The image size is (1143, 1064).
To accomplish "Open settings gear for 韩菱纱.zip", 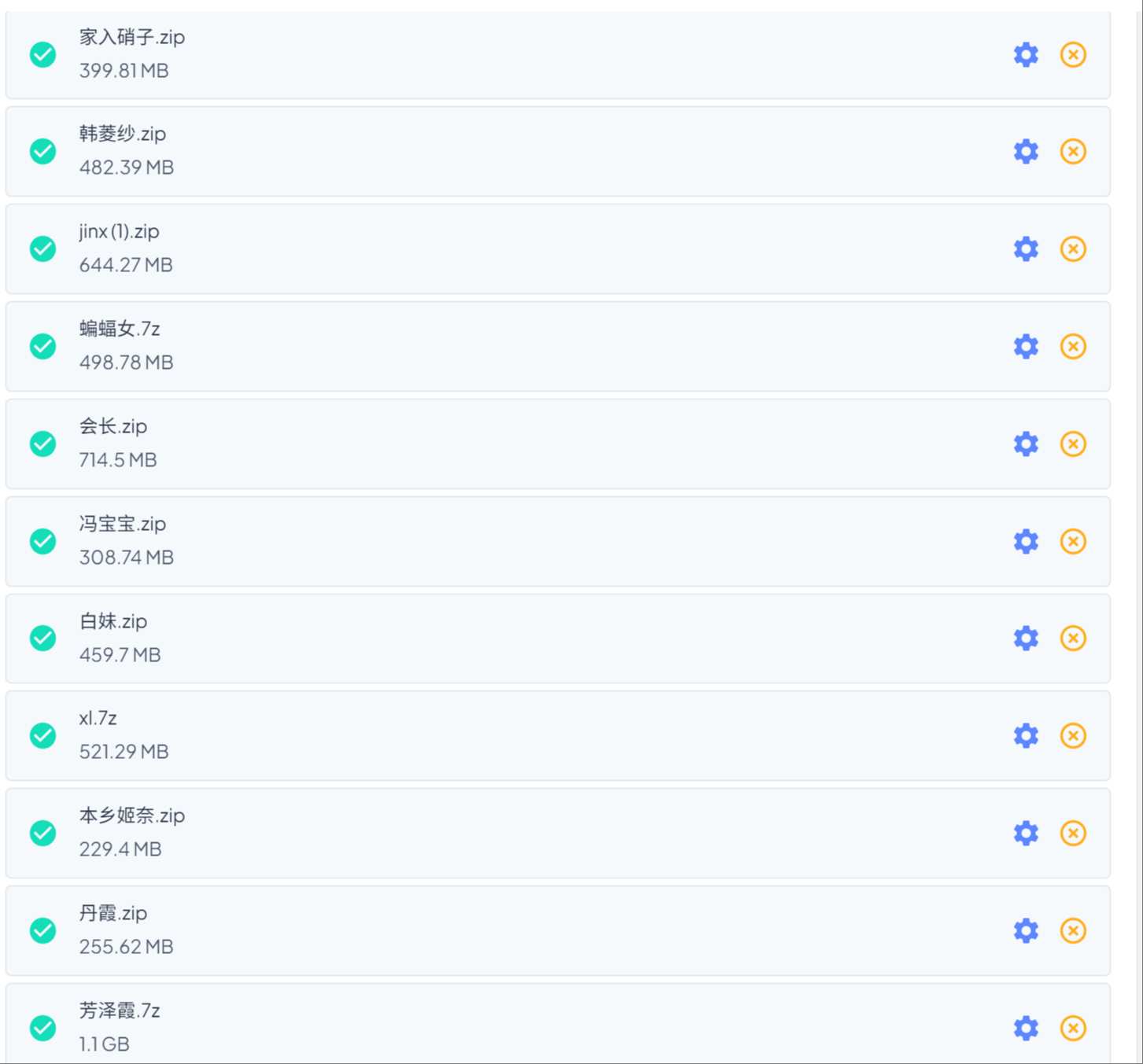I will click(x=1026, y=151).
